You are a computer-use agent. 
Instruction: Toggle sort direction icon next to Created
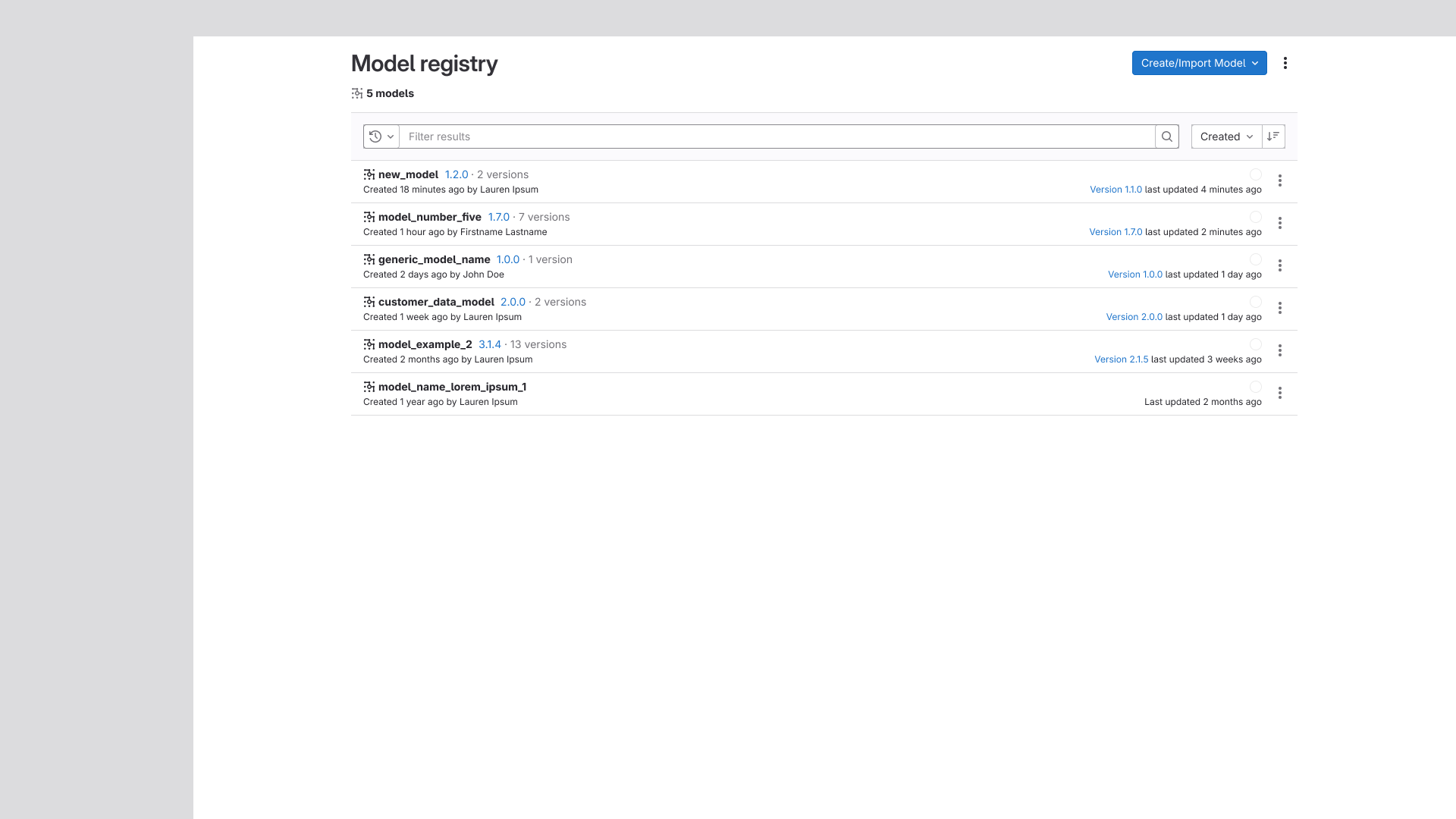click(1273, 136)
